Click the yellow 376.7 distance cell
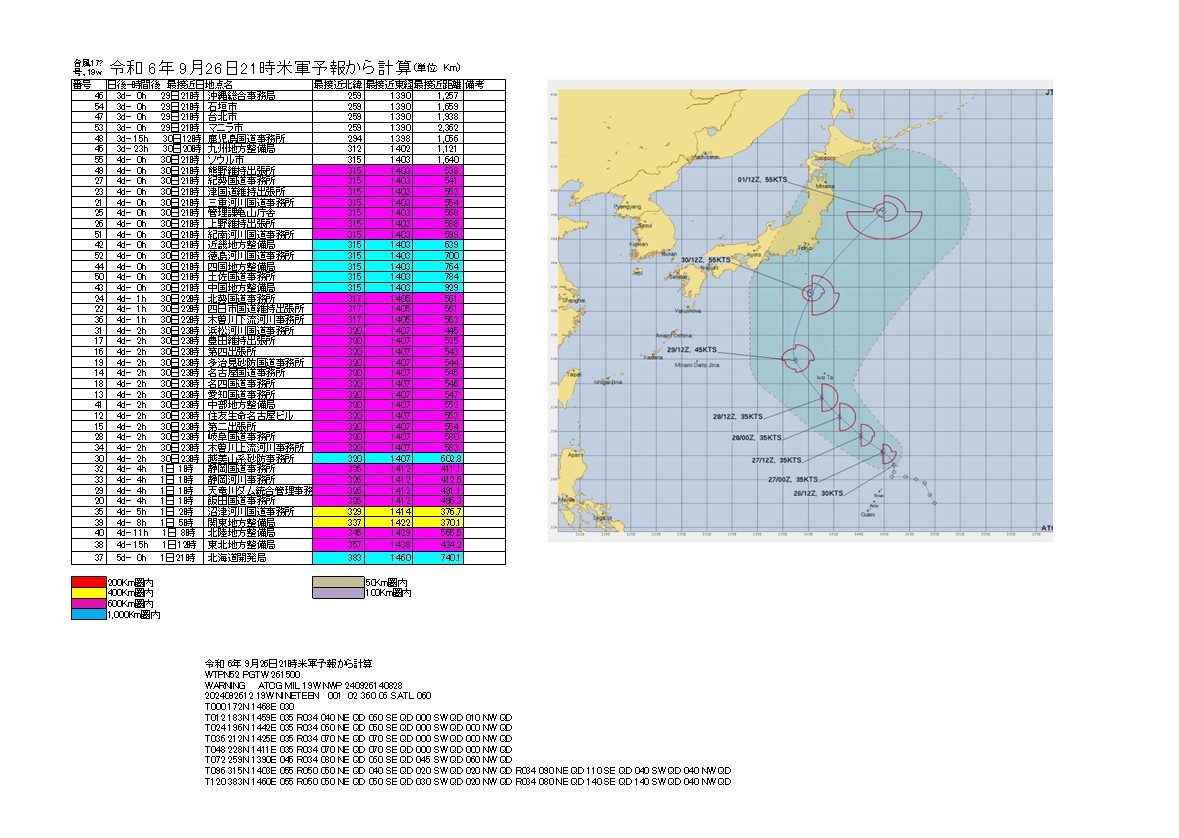 [x=438, y=510]
